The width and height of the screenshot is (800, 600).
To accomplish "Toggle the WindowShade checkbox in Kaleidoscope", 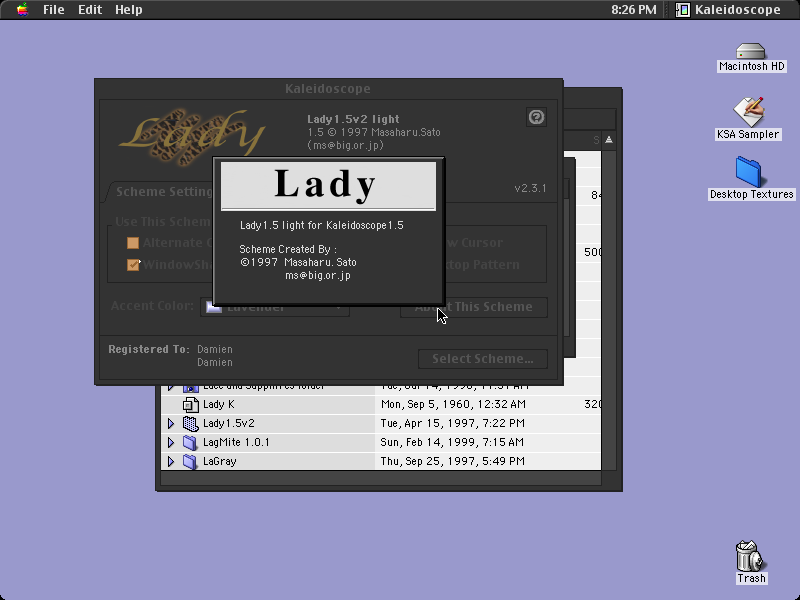I will 133,265.
